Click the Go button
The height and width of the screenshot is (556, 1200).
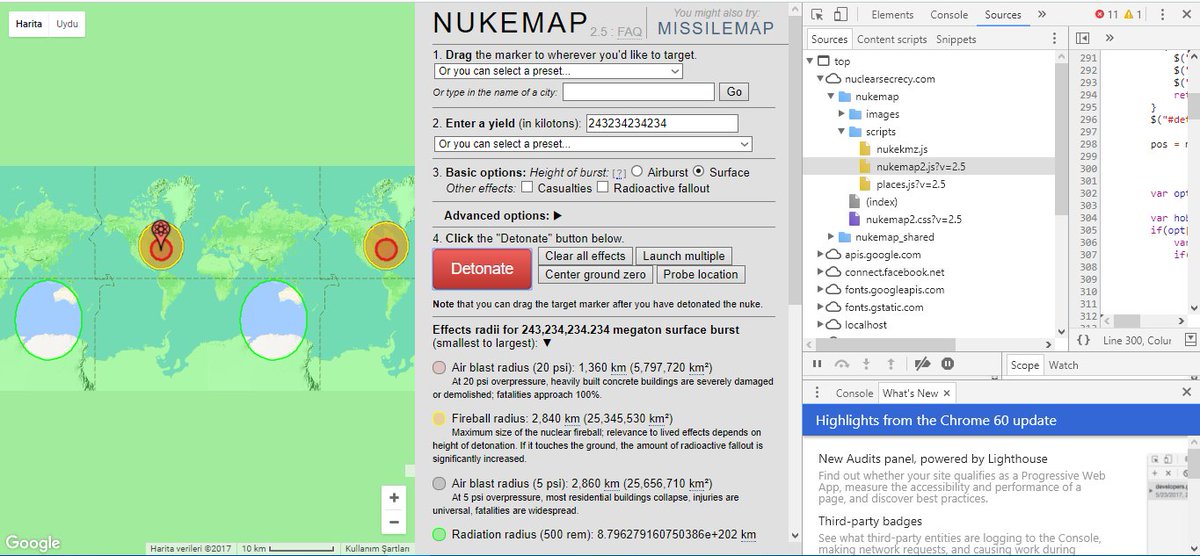735,91
